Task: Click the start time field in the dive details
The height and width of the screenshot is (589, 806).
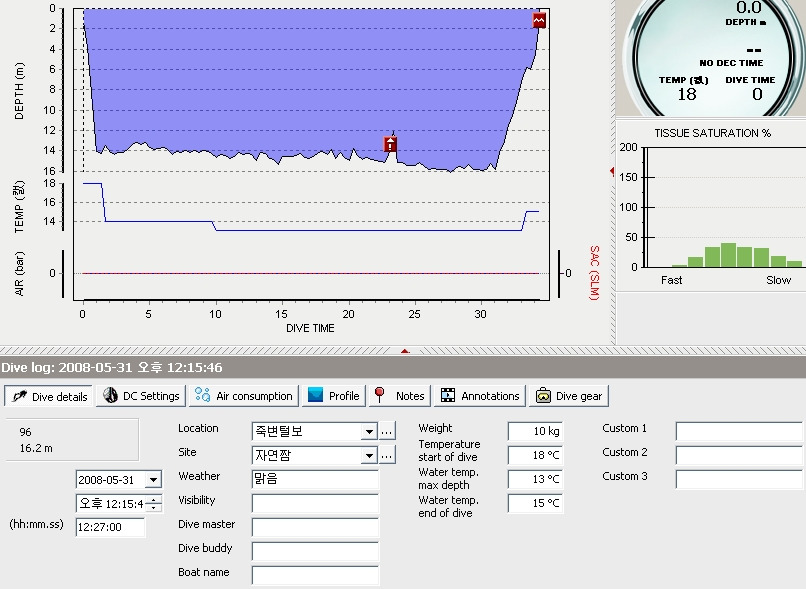Action: (x=111, y=504)
